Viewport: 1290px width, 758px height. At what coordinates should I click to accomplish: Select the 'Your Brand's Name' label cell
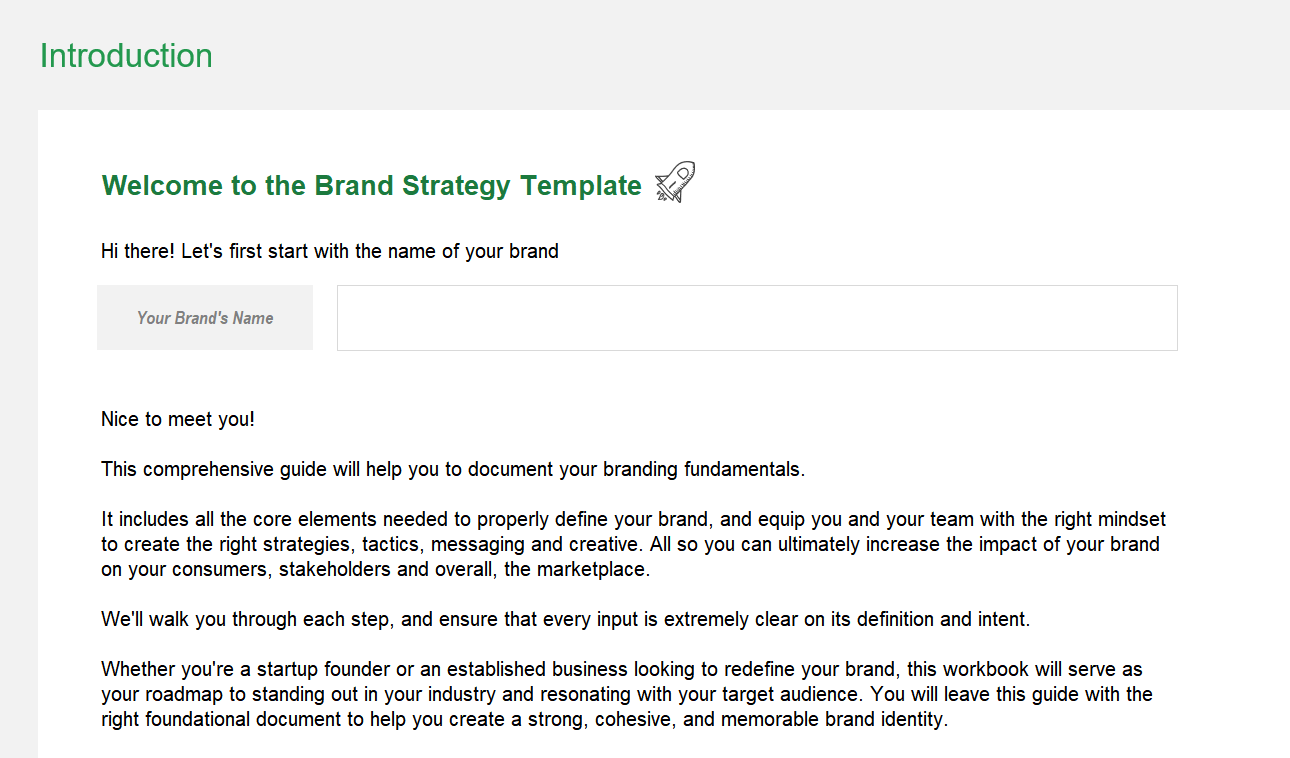204,317
